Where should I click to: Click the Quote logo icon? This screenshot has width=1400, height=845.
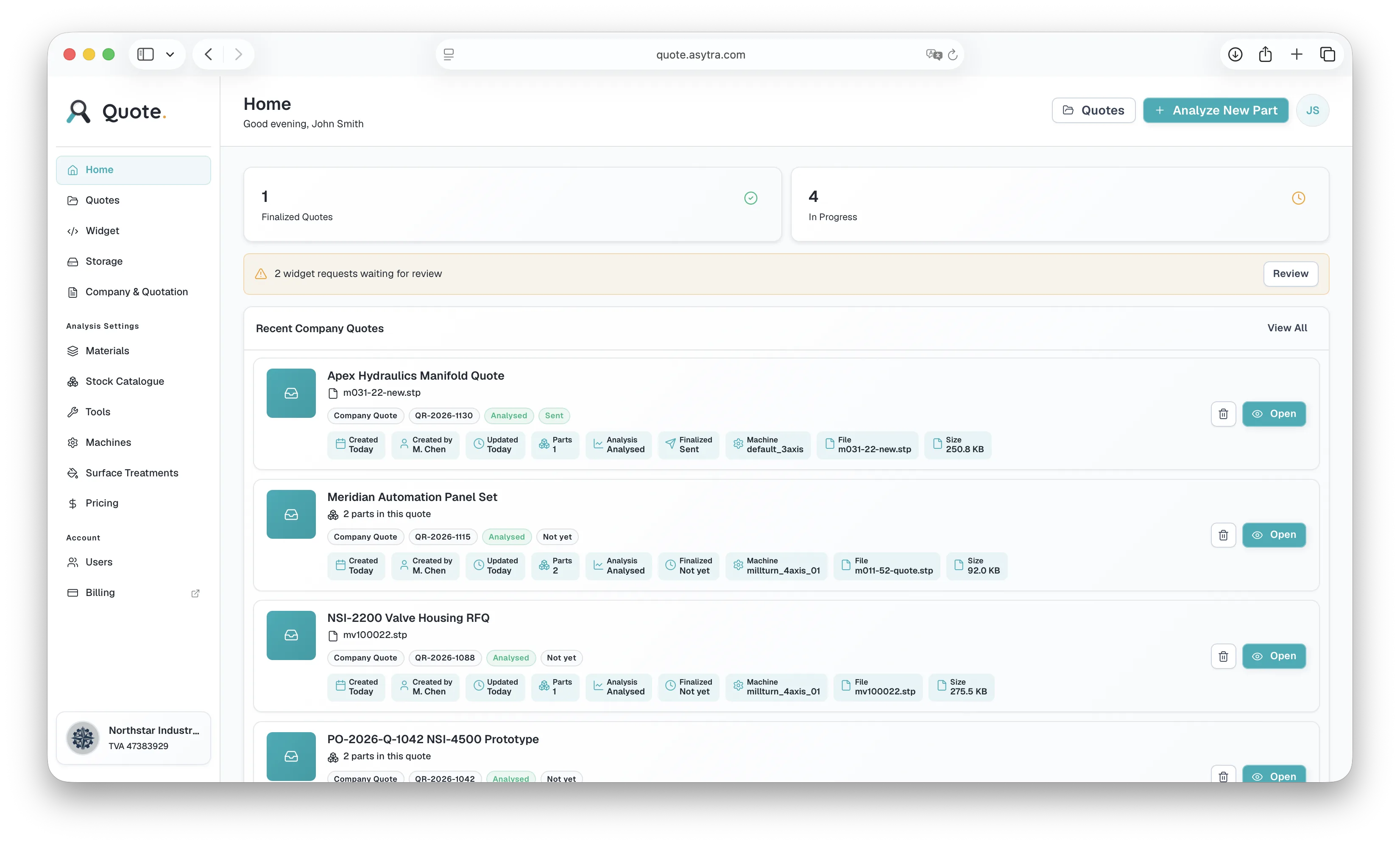(78, 112)
